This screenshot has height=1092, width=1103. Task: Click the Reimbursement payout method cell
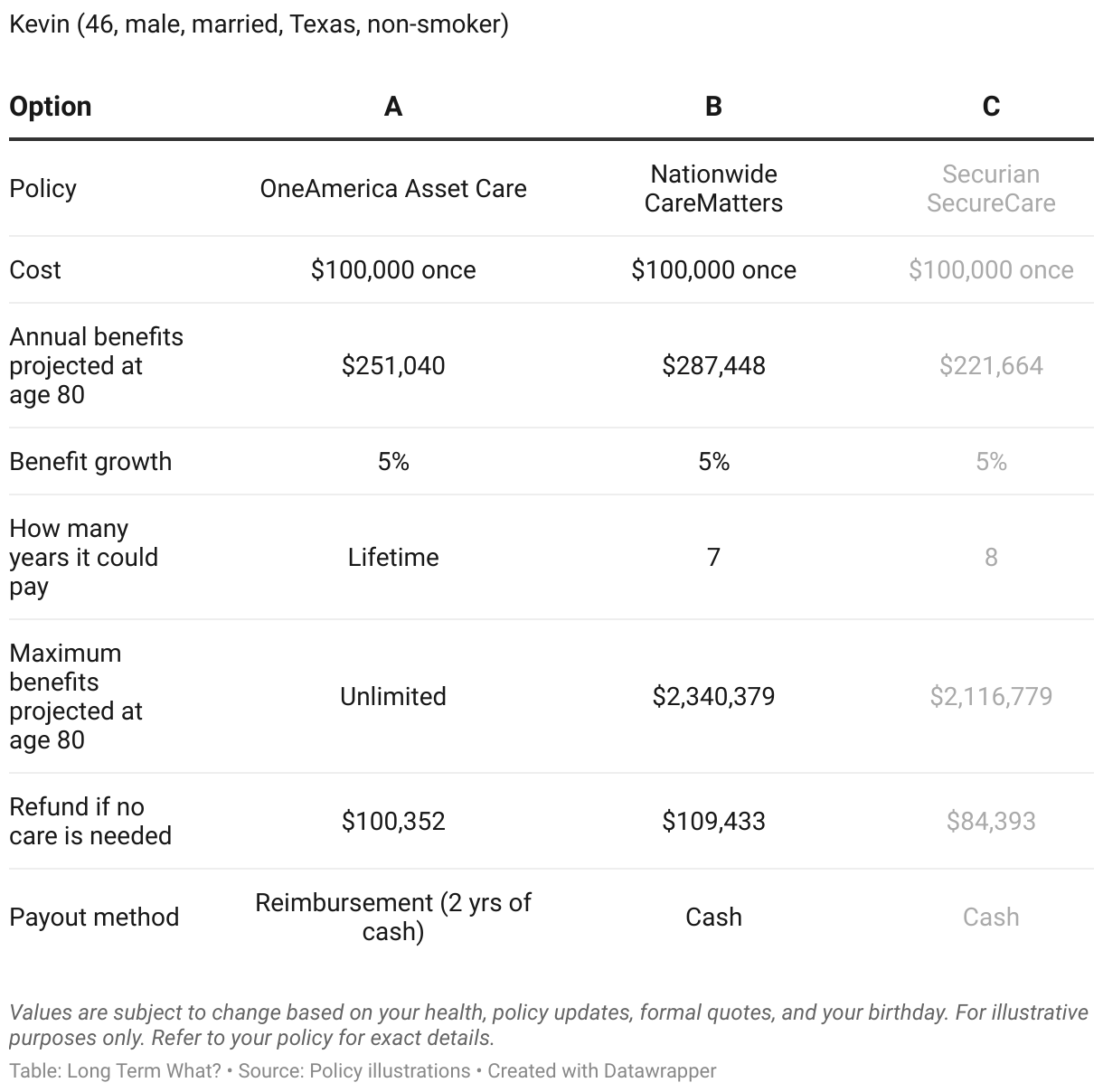(393, 917)
